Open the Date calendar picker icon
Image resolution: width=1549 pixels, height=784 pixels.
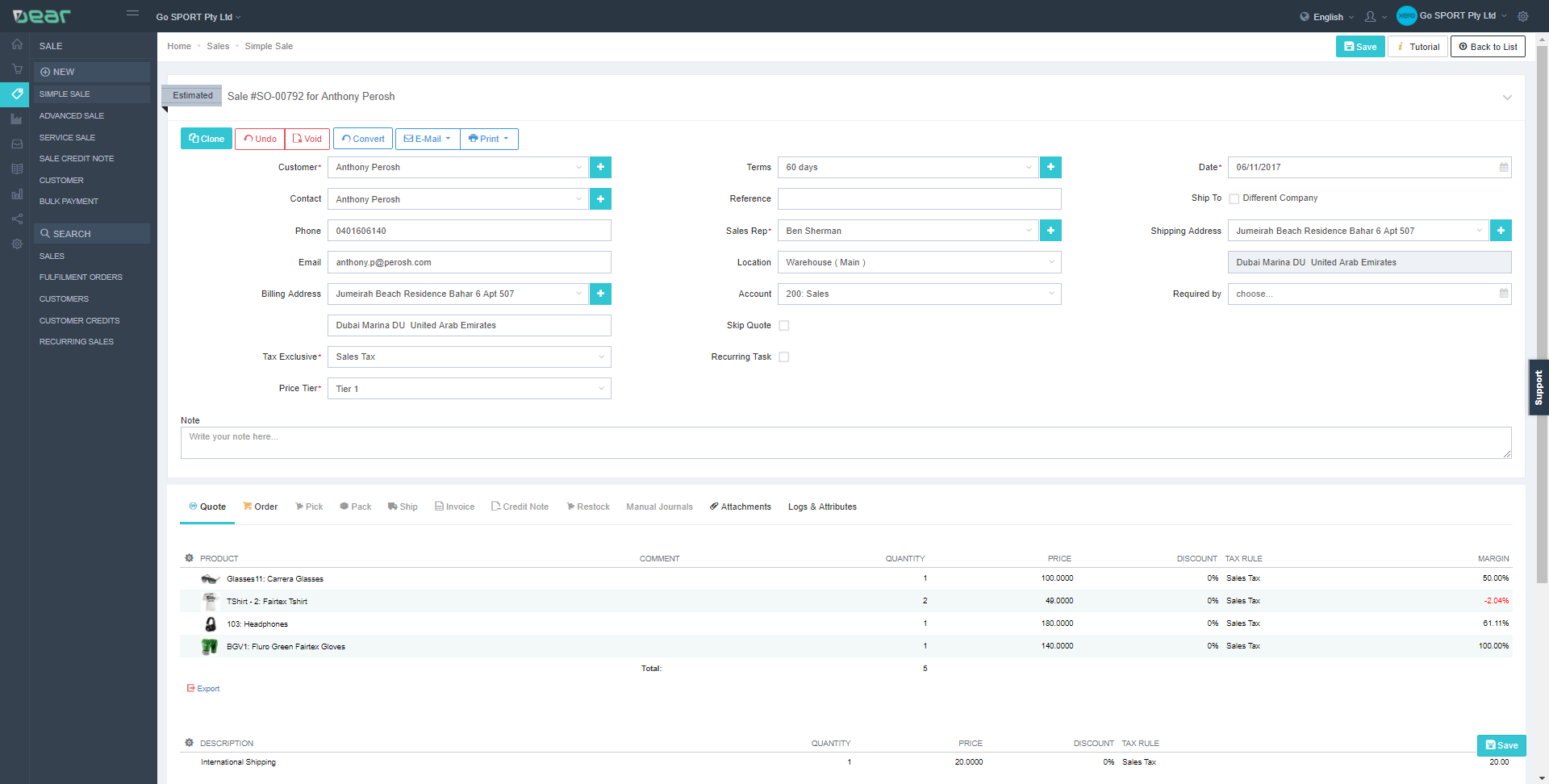coord(1504,167)
